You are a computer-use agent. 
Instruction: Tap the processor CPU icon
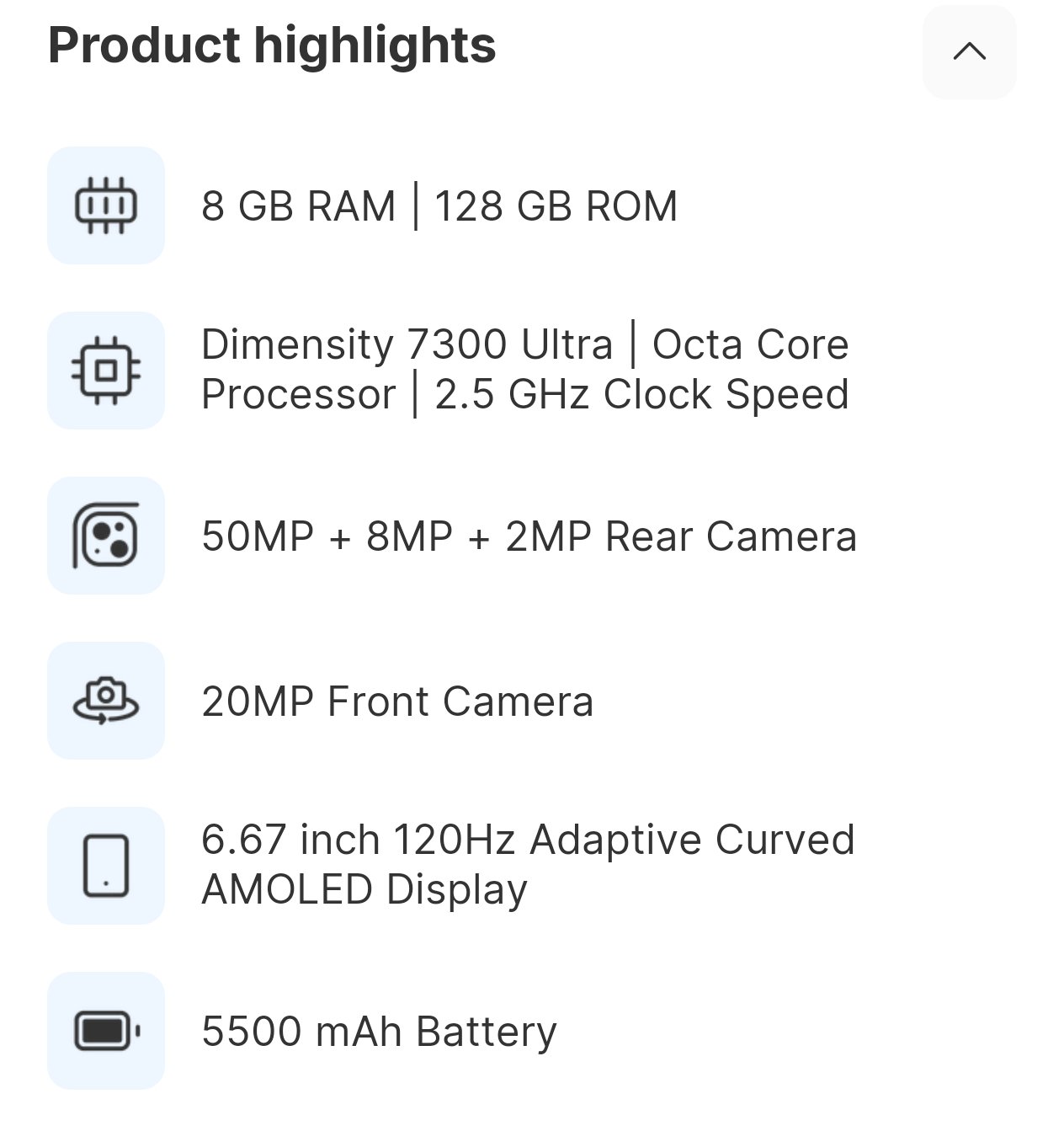tap(106, 371)
